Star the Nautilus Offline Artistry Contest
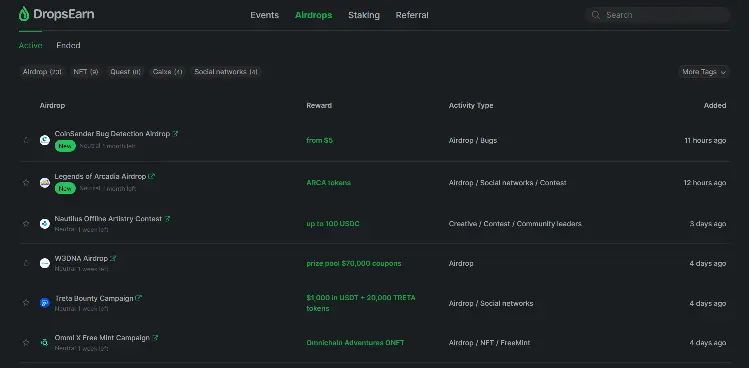The height and width of the screenshot is (368, 749). pos(26,224)
